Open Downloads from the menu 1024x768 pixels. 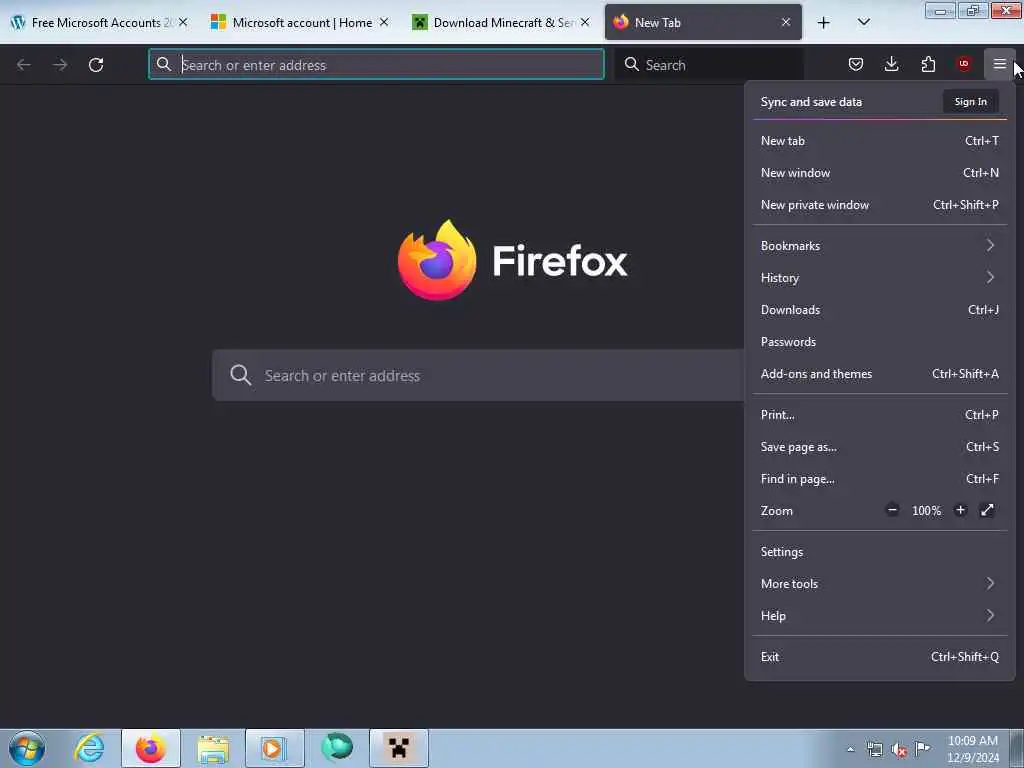(880, 310)
